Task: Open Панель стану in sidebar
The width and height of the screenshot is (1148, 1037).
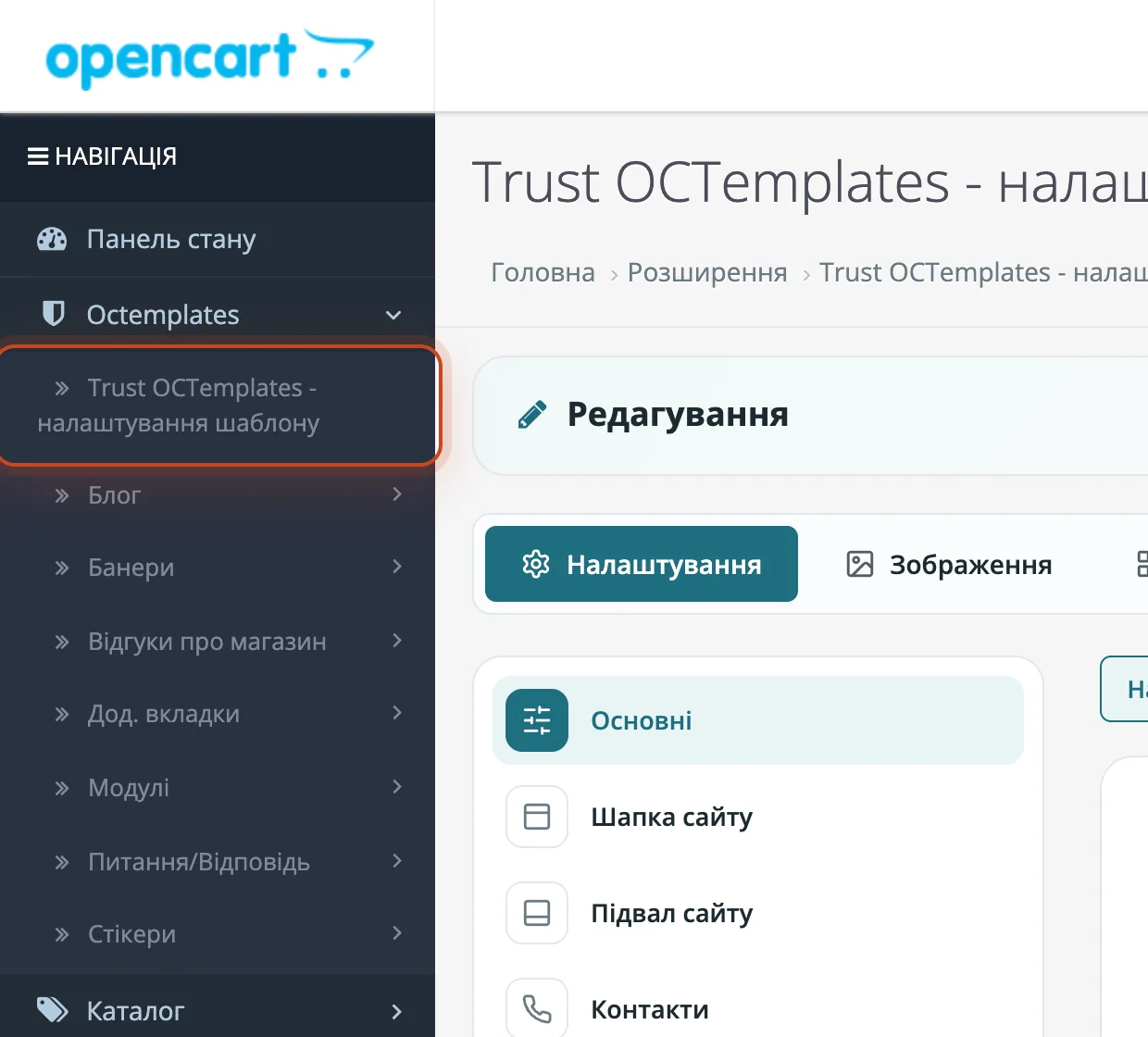Action: (218, 239)
